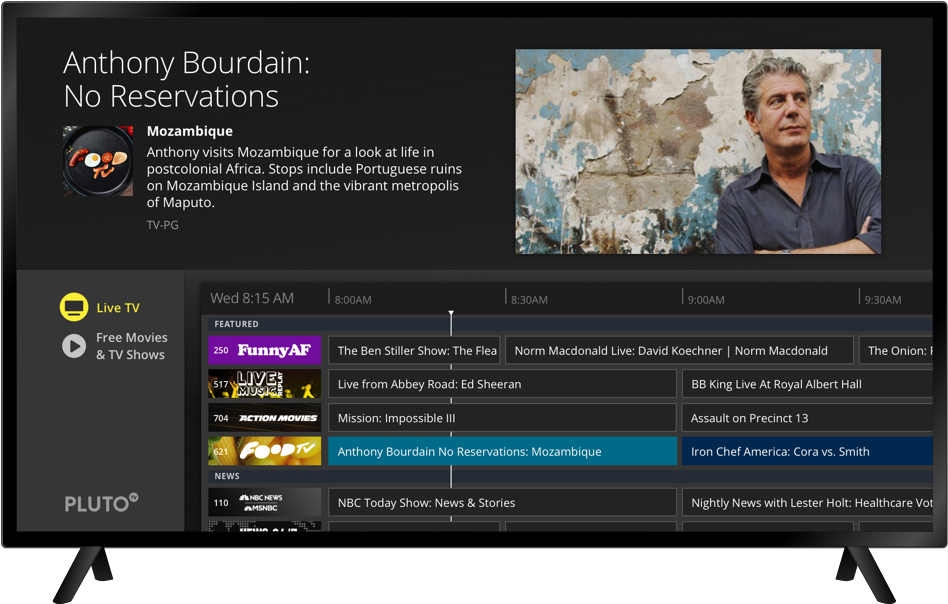Viewport: 948px width, 604px height.
Task: Choose Action Movies channel 704 logo
Action: coord(264,418)
